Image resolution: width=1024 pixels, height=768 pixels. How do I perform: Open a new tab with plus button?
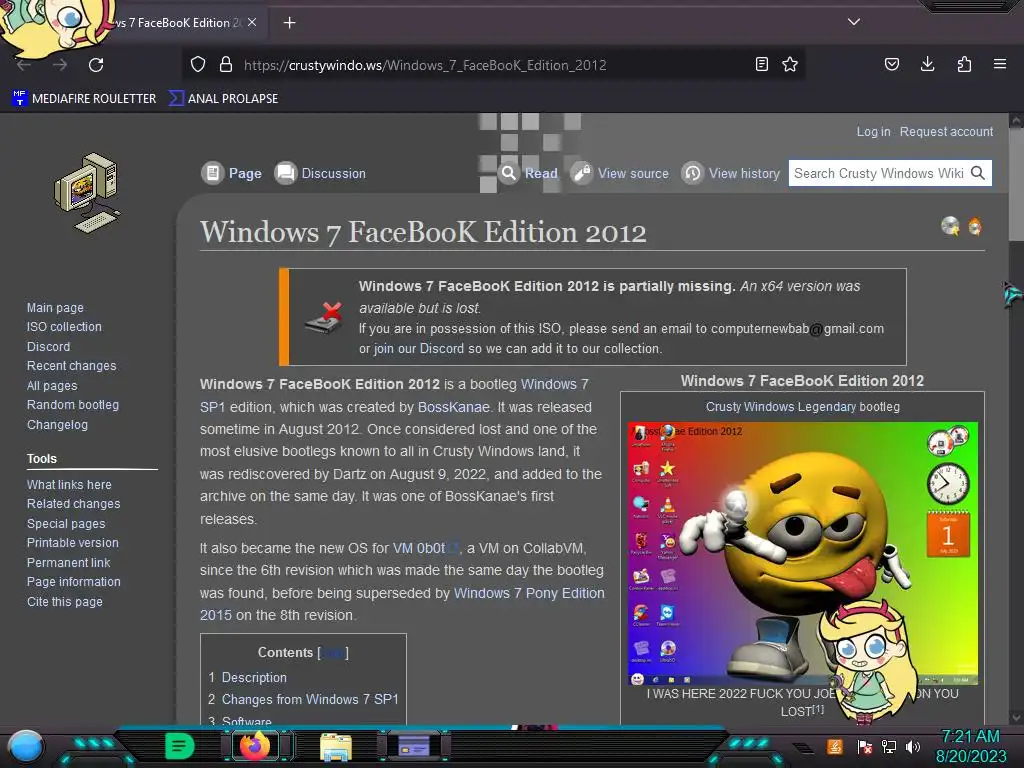[x=289, y=23]
